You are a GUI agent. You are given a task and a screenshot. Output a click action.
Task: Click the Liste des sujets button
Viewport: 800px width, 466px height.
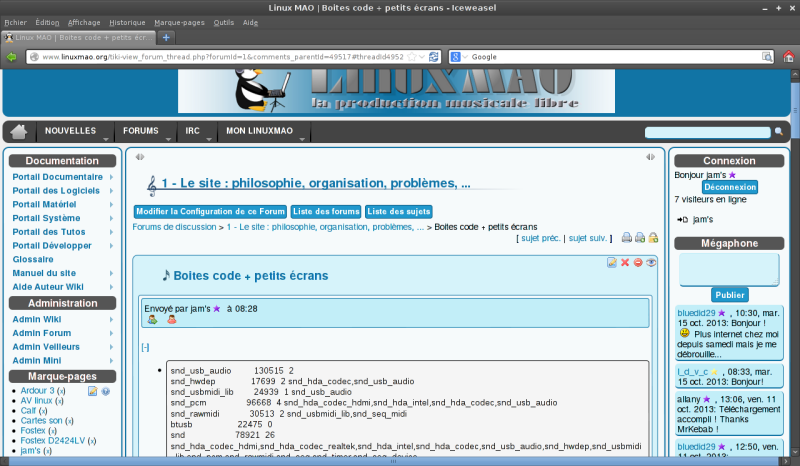pos(399,211)
